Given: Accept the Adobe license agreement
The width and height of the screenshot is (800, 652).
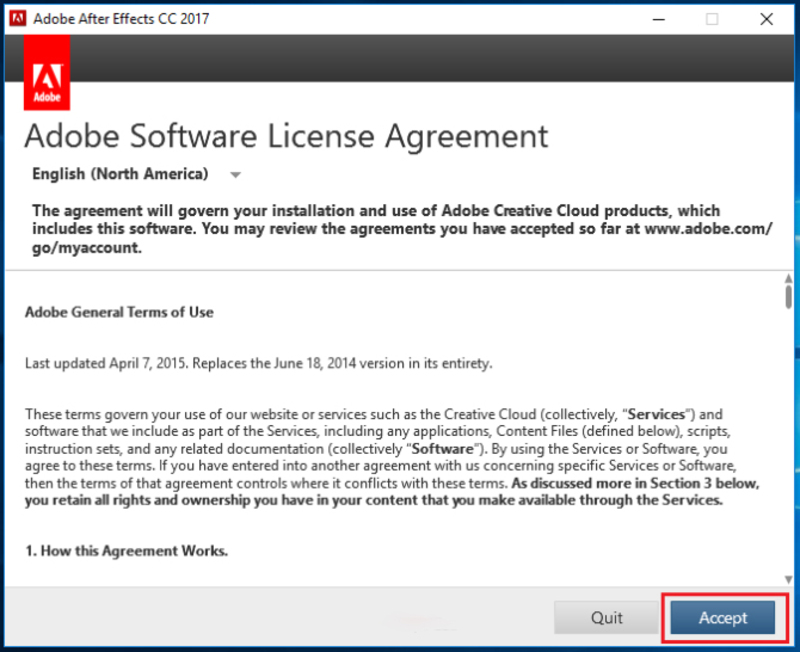Looking at the screenshot, I should (x=722, y=617).
